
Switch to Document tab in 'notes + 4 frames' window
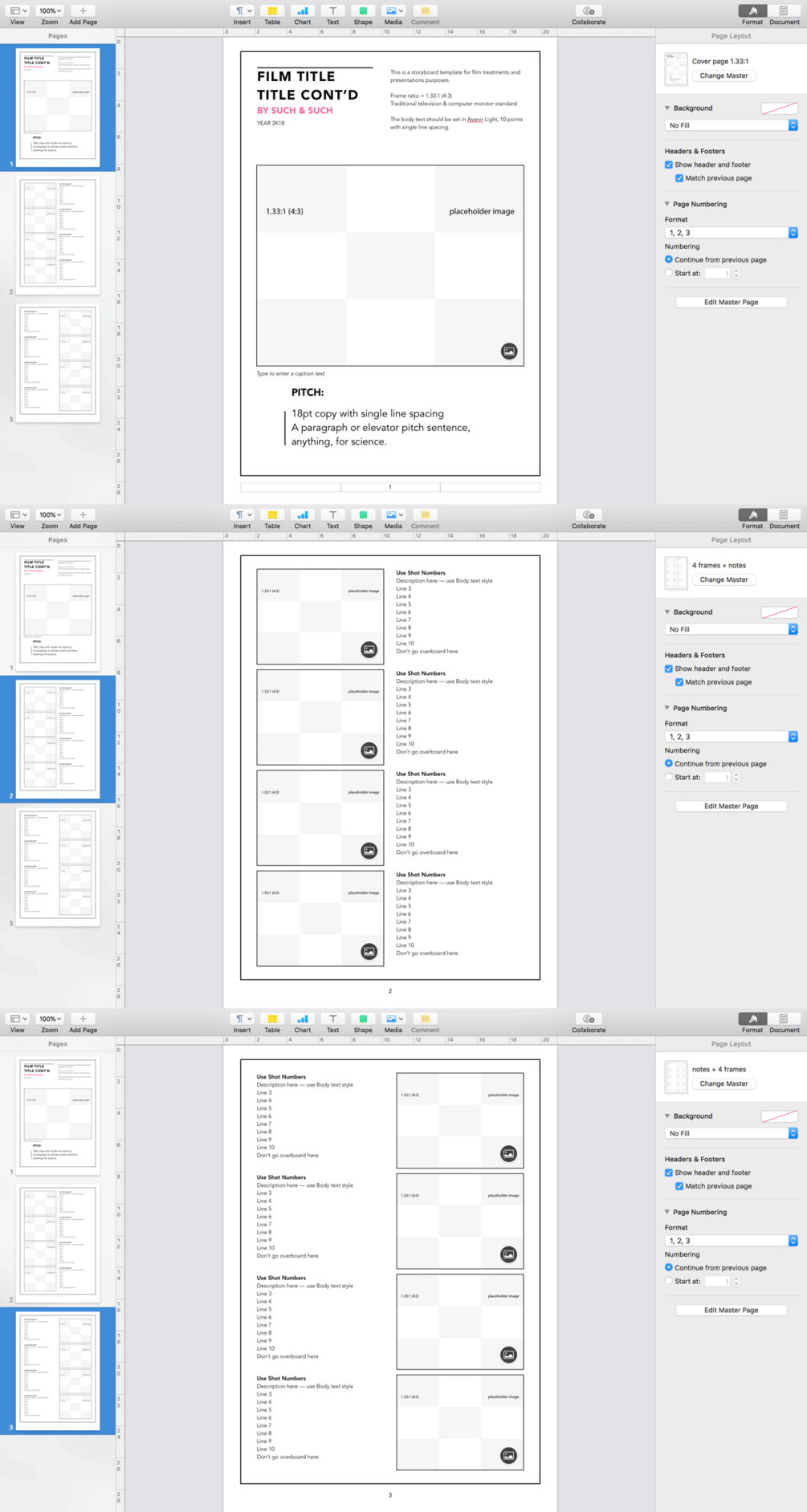[784, 1019]
